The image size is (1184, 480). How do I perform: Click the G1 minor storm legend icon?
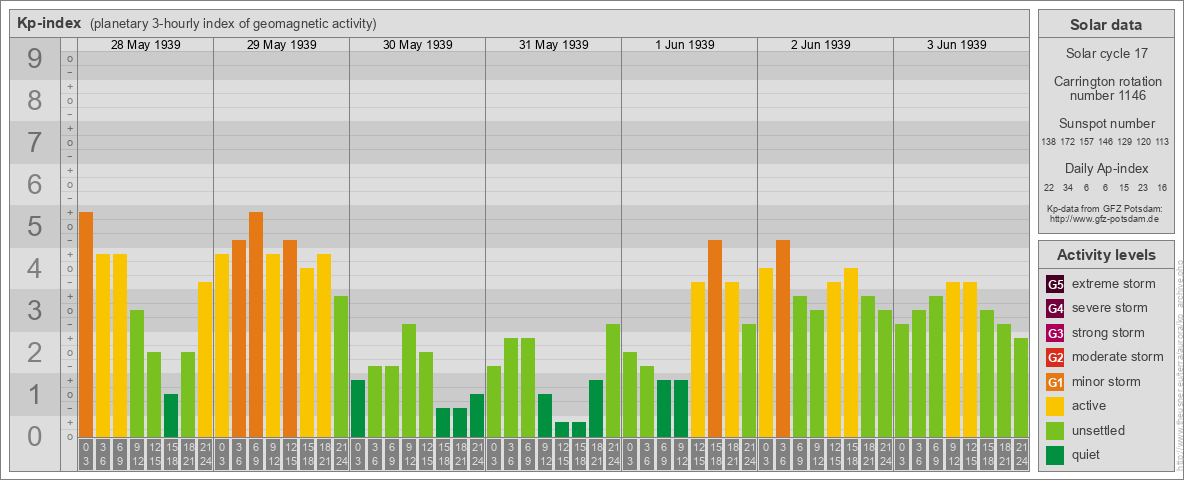pyautogui.click(x=1055, y=382)
